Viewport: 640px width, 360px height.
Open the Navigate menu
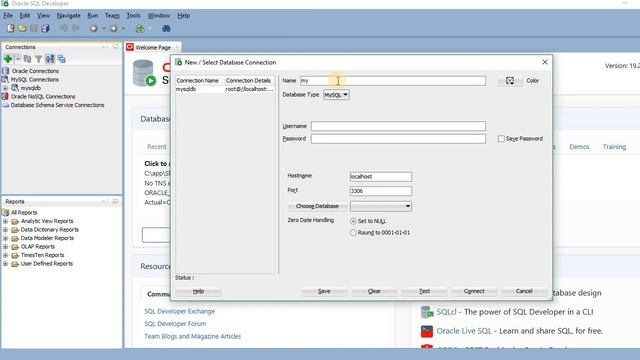pos(69,16)
